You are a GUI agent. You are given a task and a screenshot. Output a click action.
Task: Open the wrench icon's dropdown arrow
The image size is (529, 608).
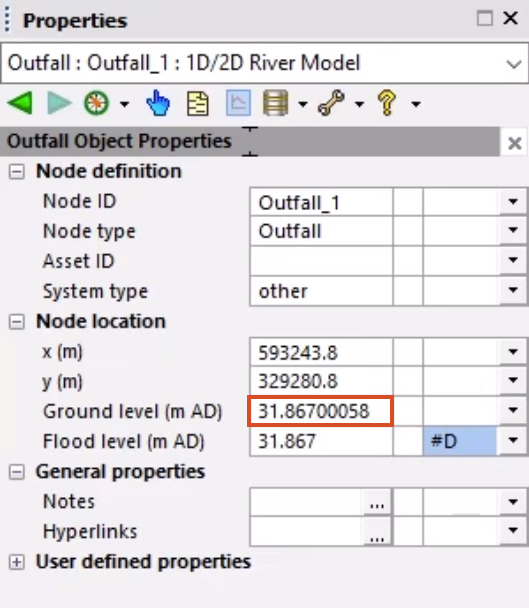[360, 104]
